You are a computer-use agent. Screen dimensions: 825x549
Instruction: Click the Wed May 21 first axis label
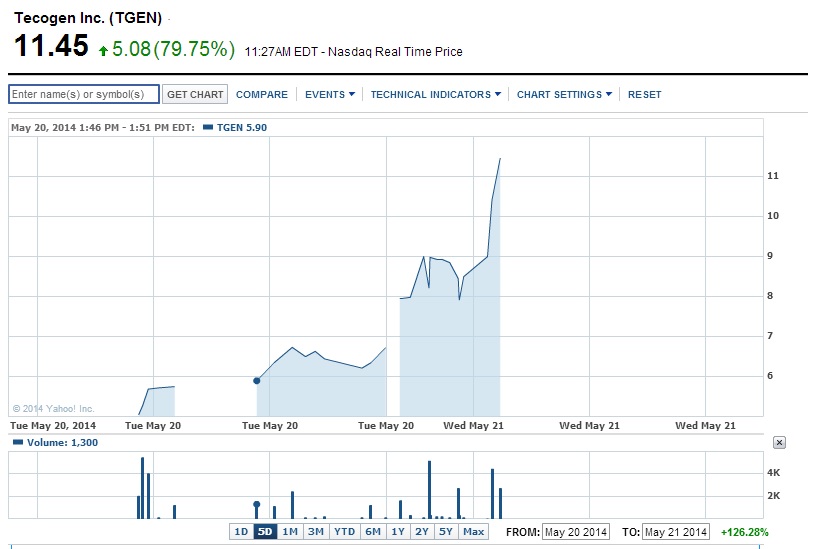tap(473, 425)
